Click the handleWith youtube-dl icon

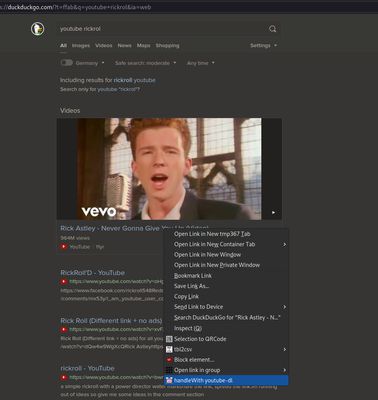click(169, 380)
